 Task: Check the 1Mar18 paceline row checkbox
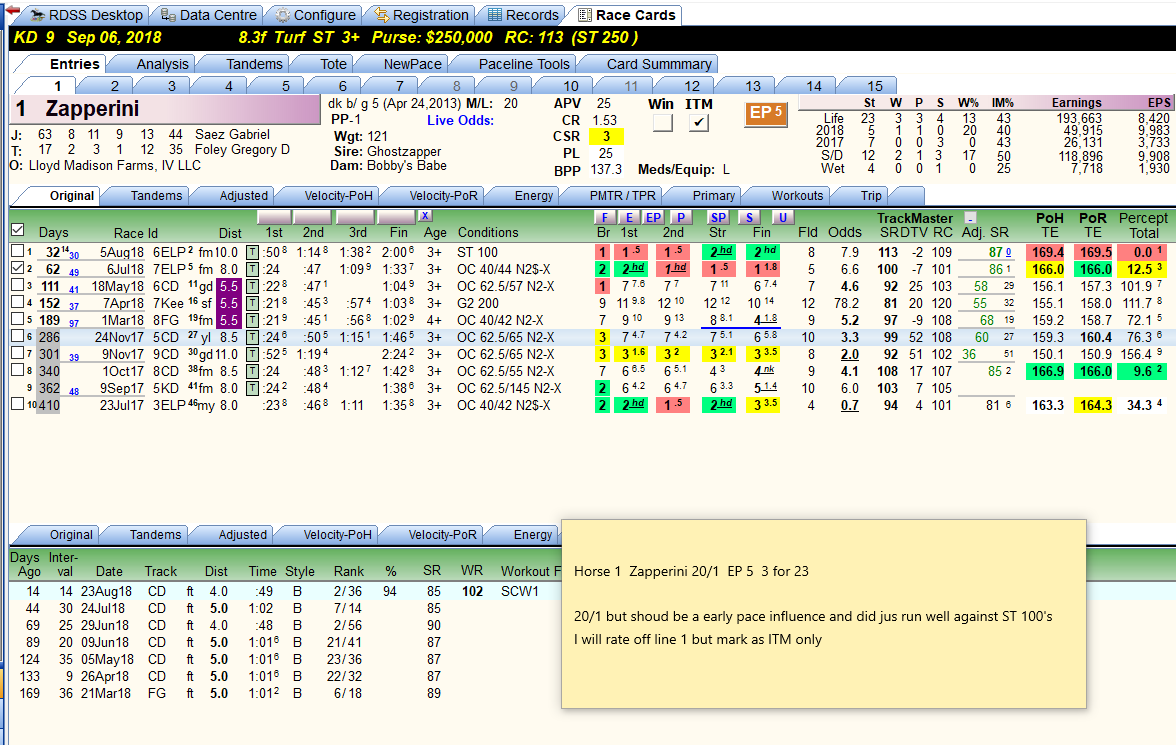coord(18,318)
